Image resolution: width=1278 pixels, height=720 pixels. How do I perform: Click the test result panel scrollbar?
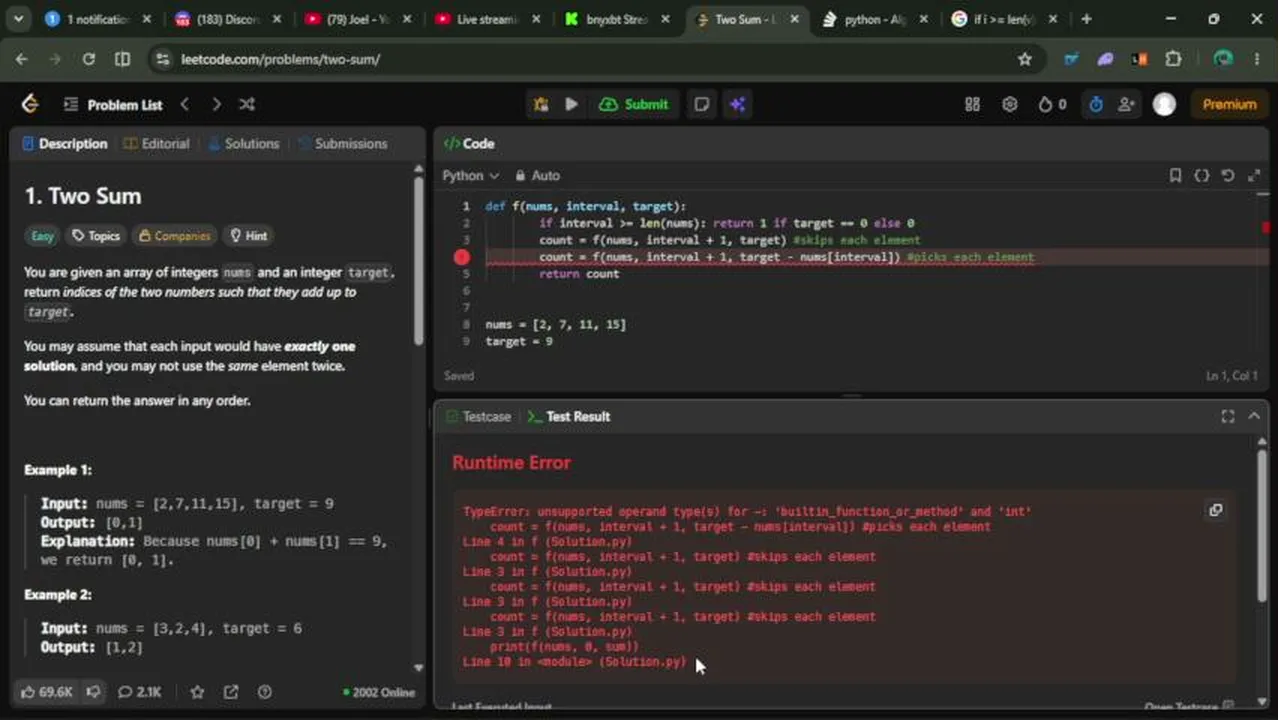[1262, 525]
